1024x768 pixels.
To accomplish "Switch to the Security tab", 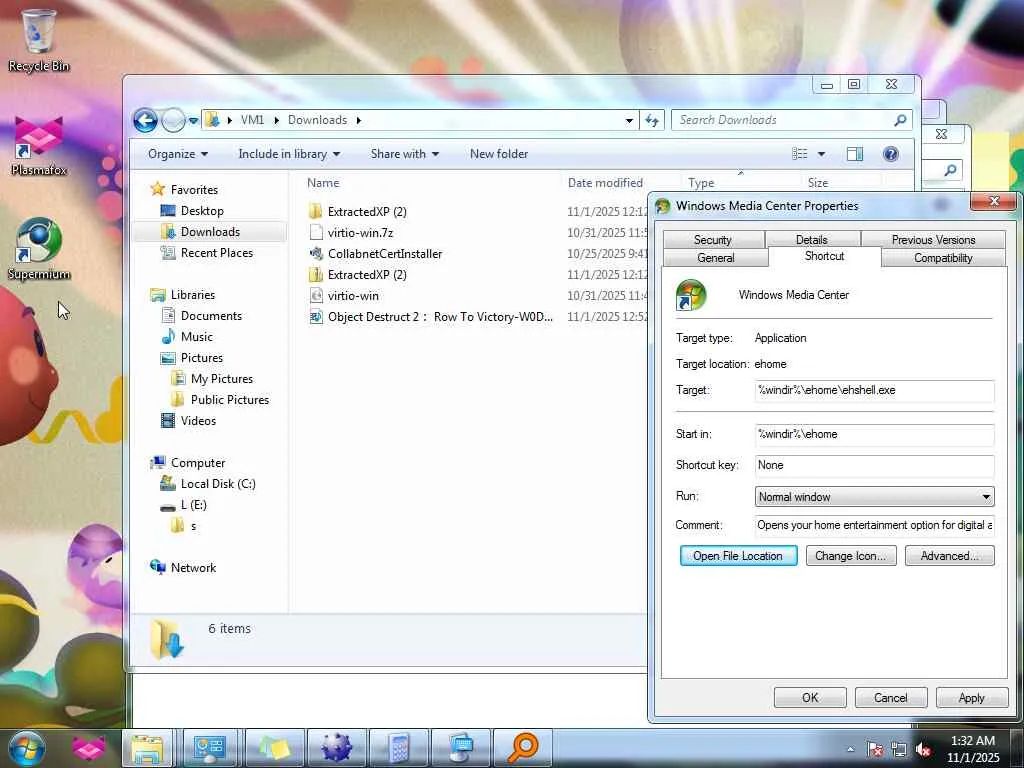I will (x=712, y=240).
